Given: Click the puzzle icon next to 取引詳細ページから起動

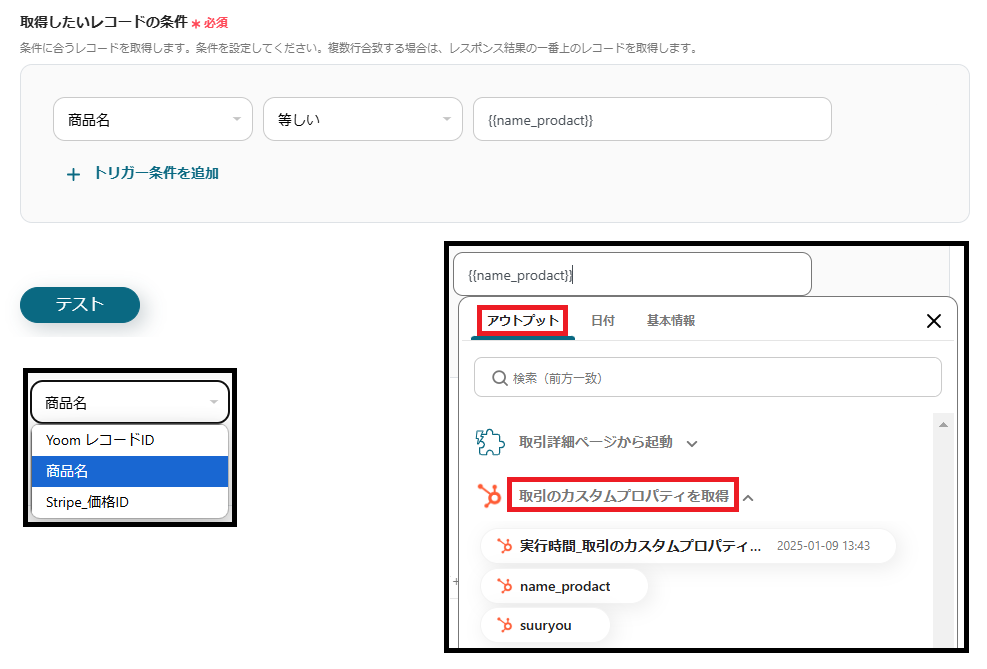Looking at the screenshot, I should [x=490, y=442].
